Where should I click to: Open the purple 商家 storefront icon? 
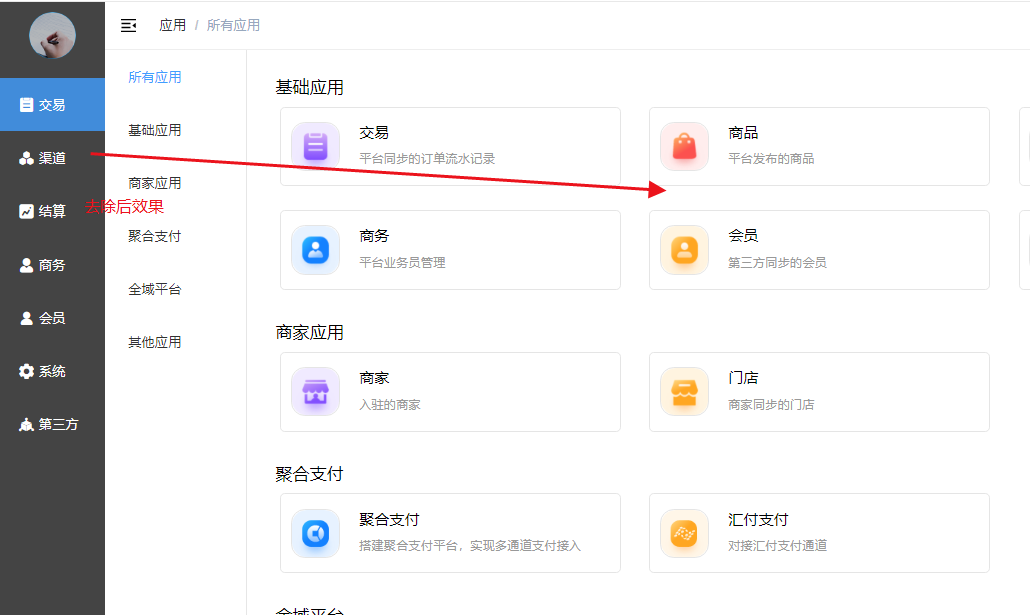[x=316, y=392]
